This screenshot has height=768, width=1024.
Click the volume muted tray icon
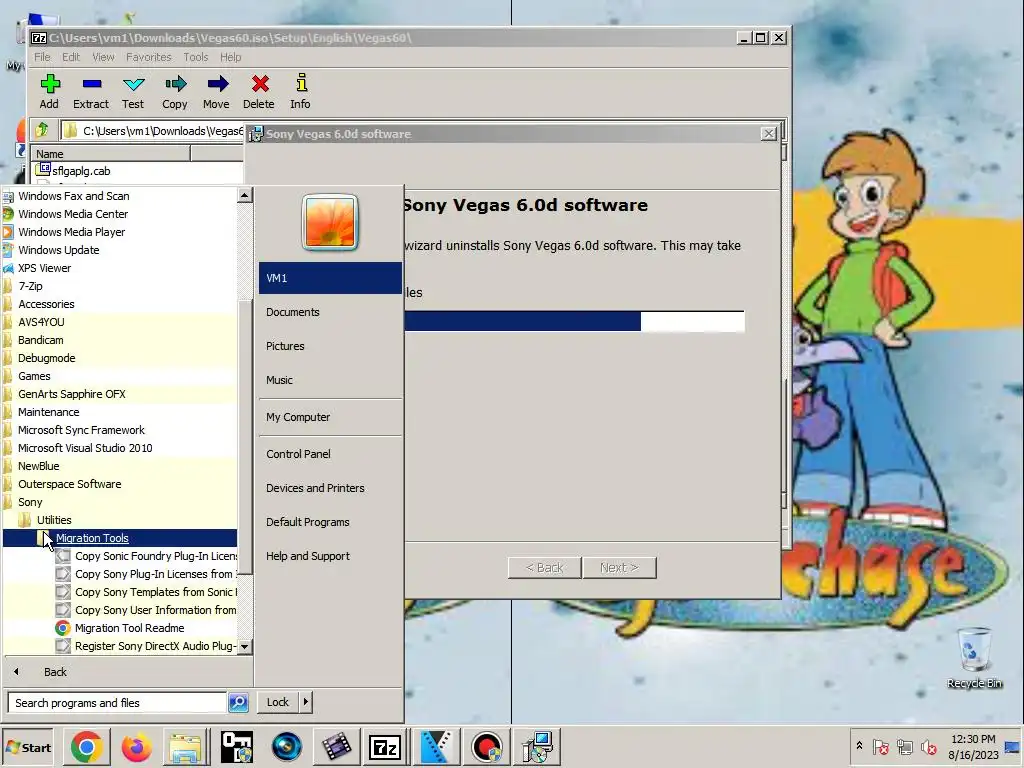[x=929, y=747]
